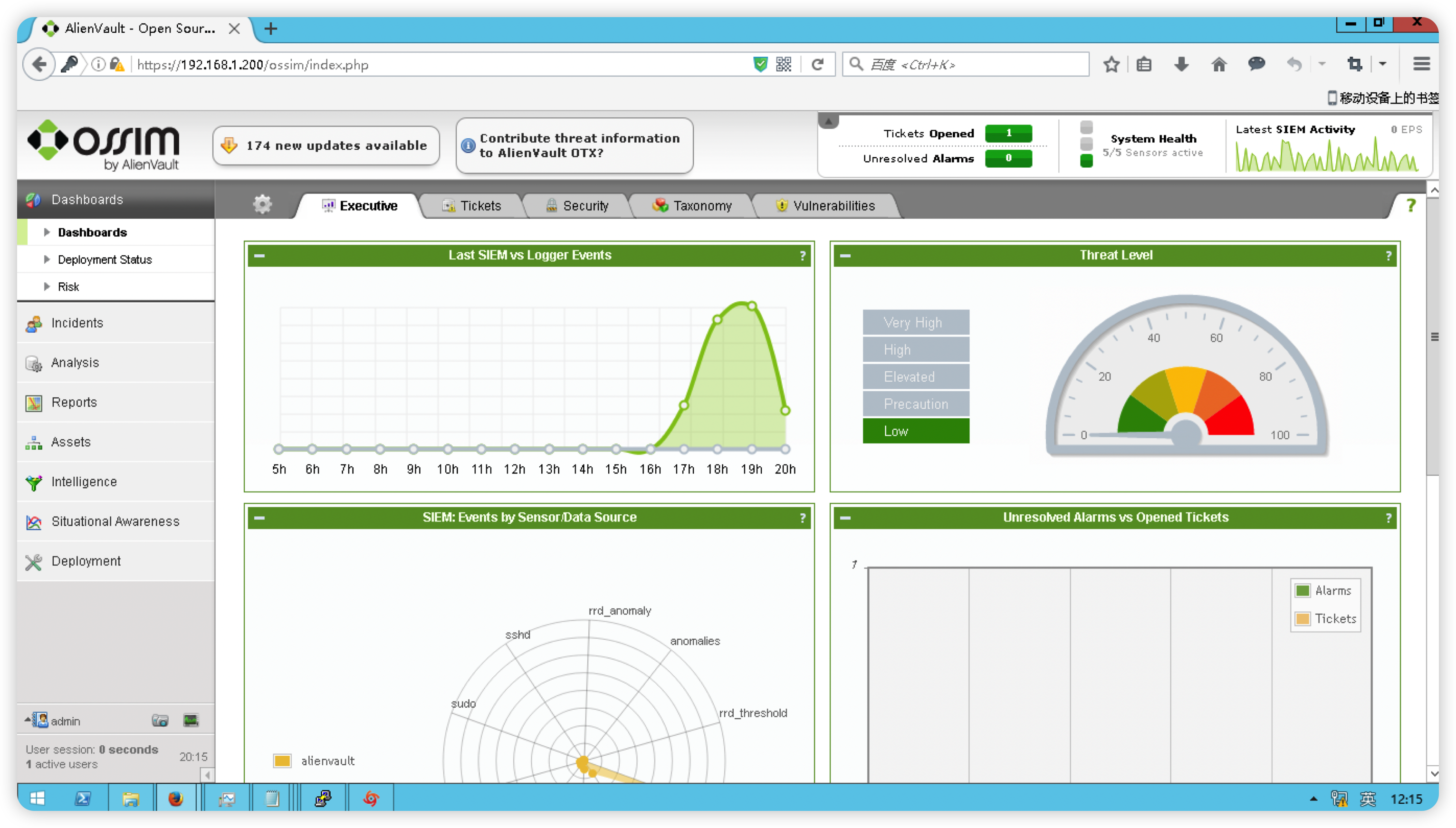Click the Low threat level indicator

pyautogui.click(x=915, y=431)
